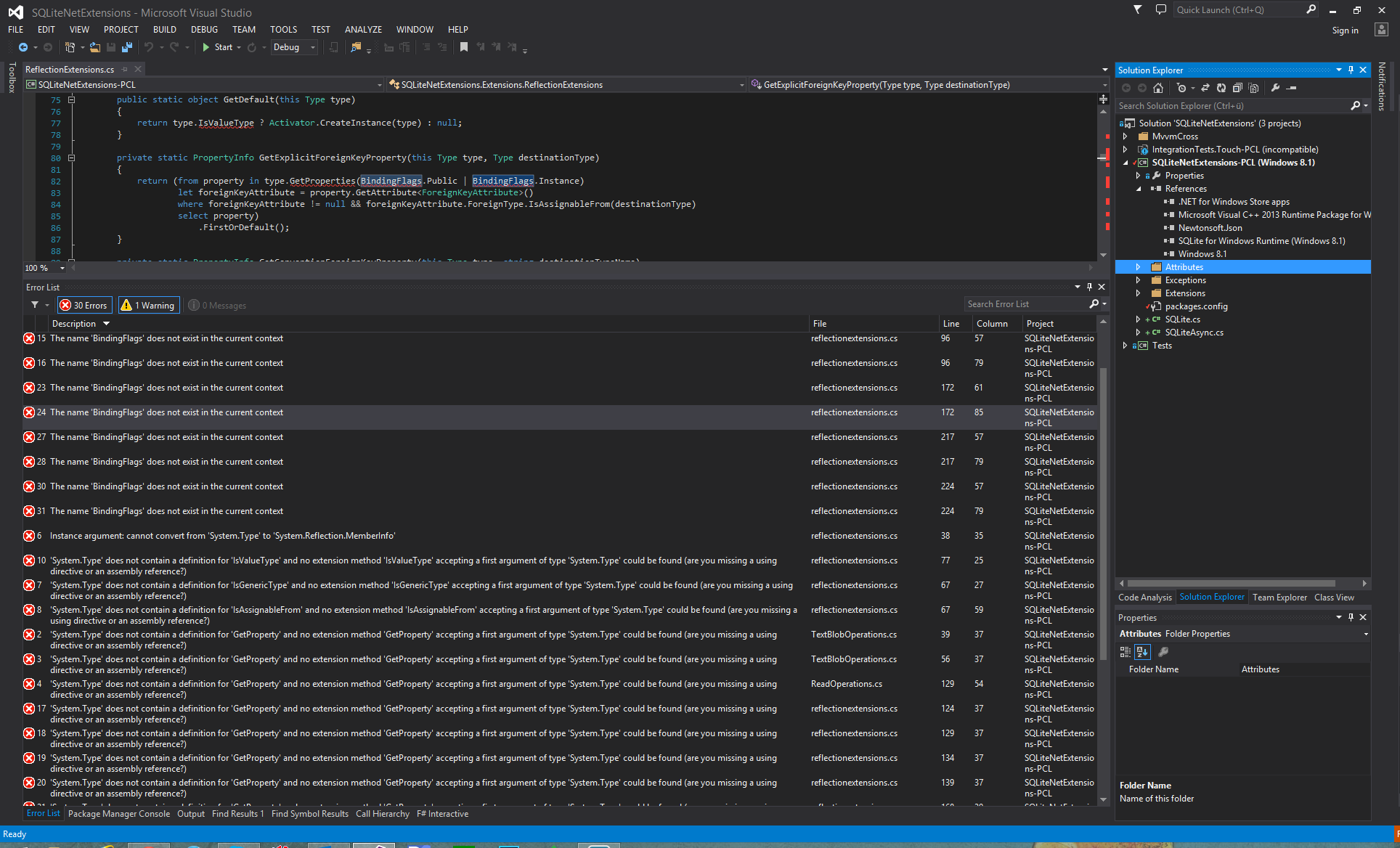Expand the Extensions folder in Solution Explorer
This screenshot has height=848, width=1400.
(x=1138, y=293)
